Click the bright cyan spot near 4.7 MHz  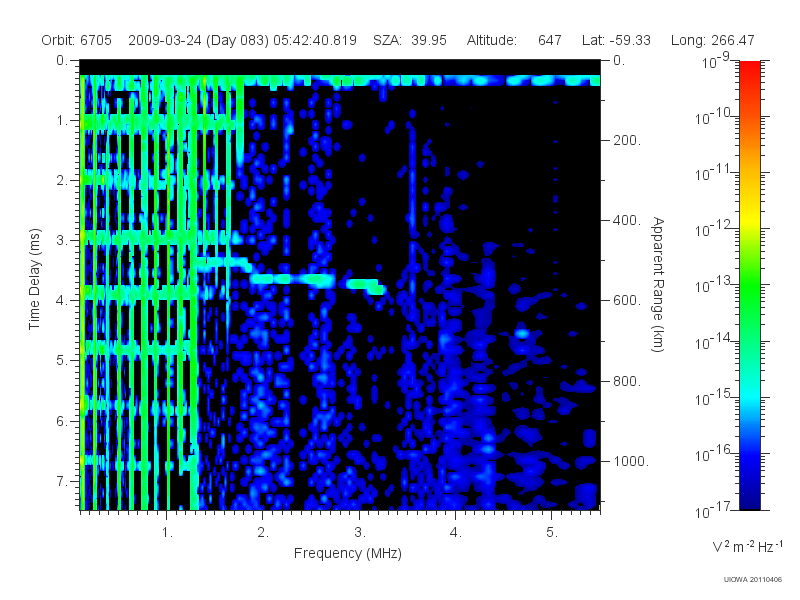[x=522, y=334]
